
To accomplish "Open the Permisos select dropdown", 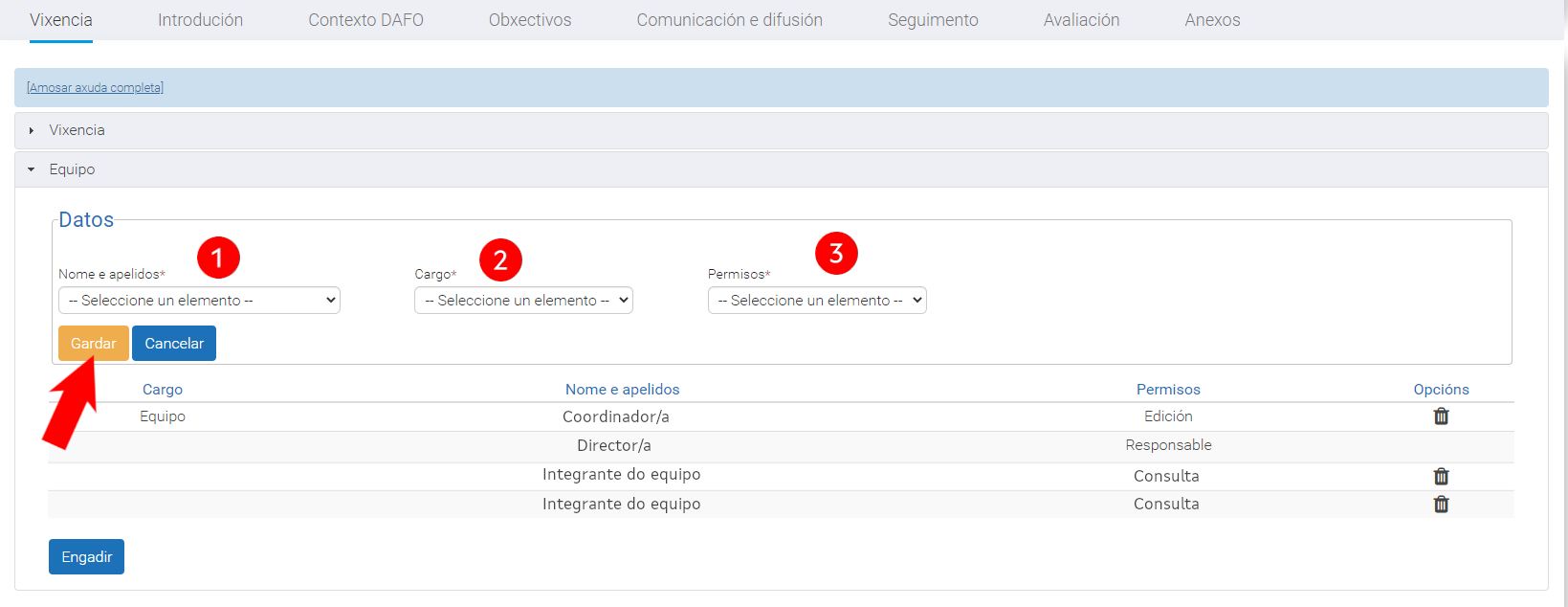I will click(817, 301).
